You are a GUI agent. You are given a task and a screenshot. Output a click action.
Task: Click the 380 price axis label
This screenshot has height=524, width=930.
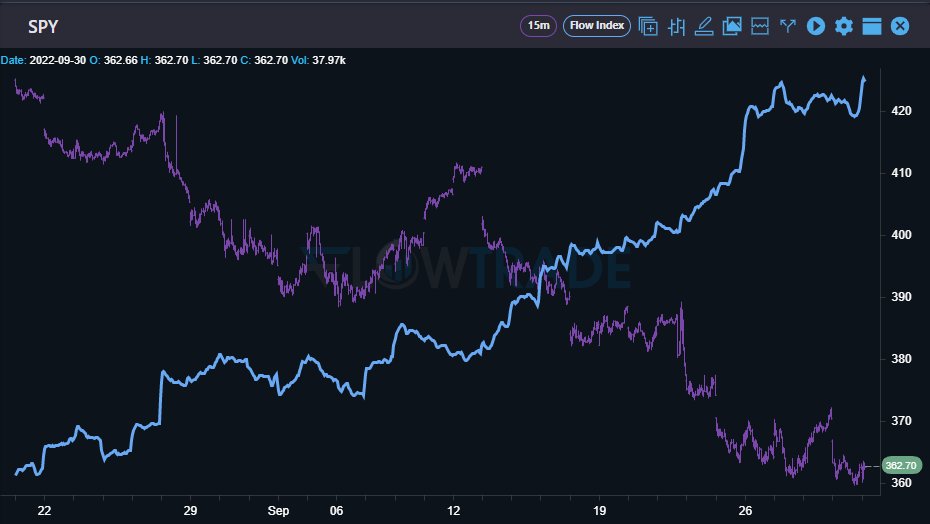click(x=901, y=359)
